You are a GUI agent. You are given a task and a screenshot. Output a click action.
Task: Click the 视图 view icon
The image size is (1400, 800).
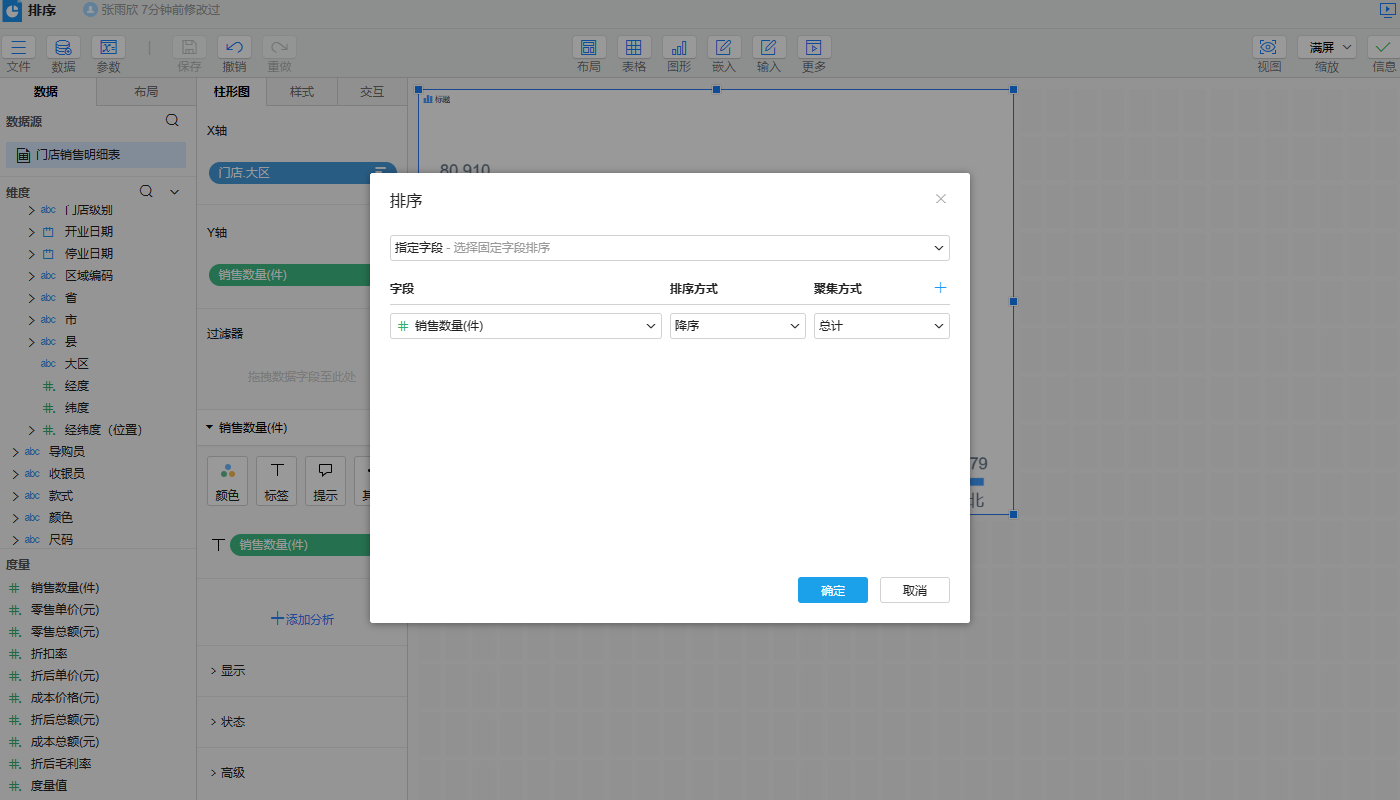tap(1269, 48)
